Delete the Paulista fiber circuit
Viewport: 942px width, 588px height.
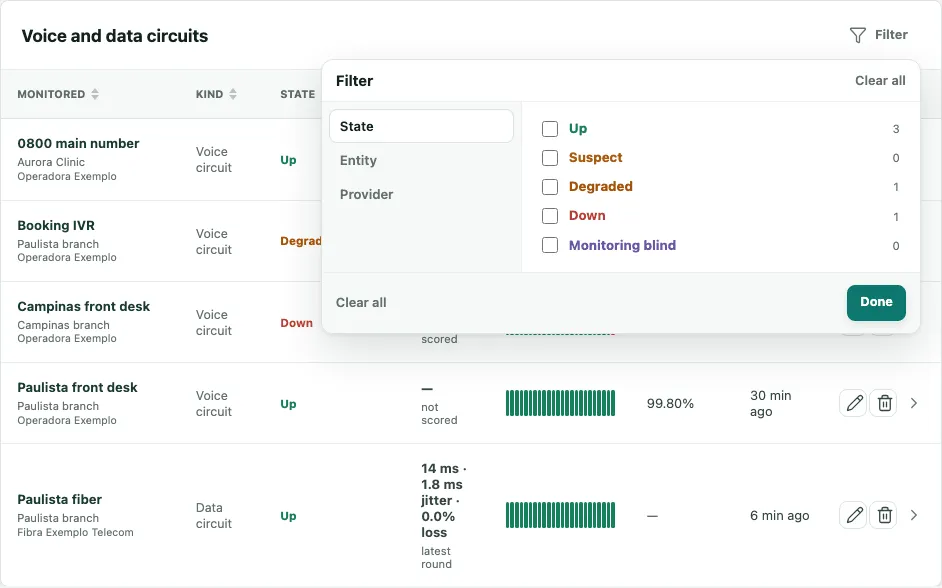click(x=884, y=515)
